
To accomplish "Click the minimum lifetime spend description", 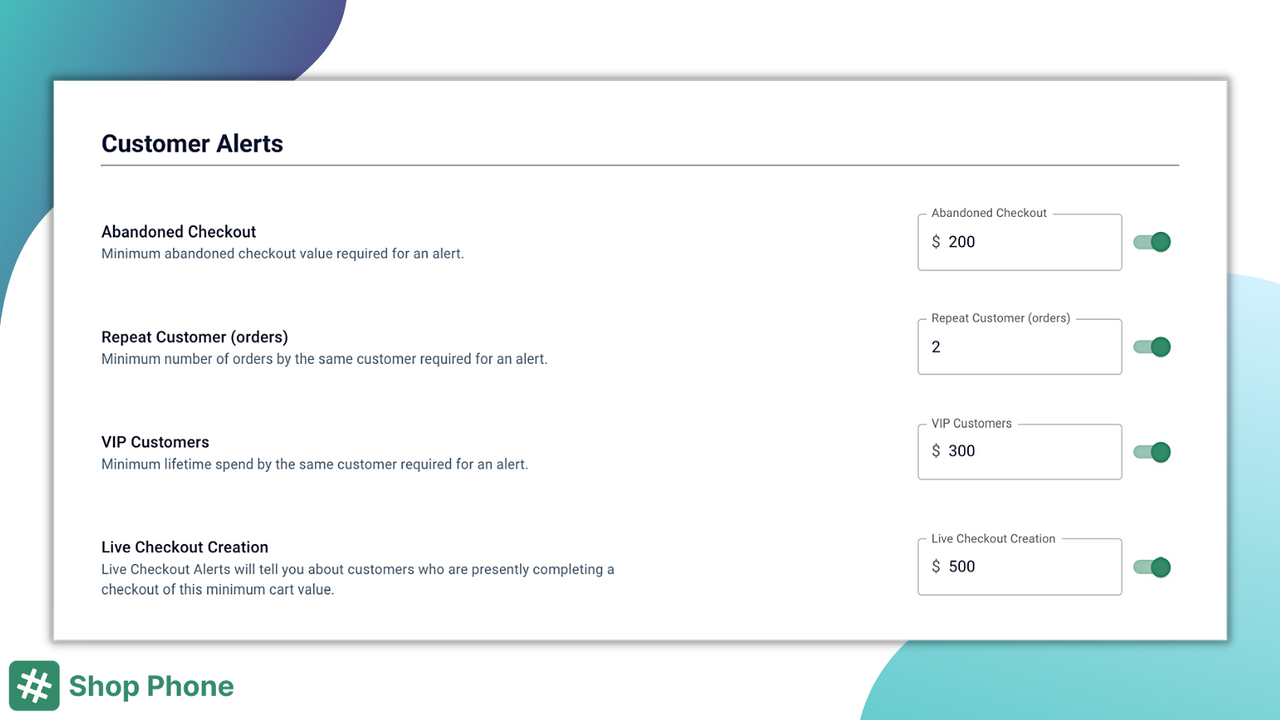I will click(x=315, y=464).
